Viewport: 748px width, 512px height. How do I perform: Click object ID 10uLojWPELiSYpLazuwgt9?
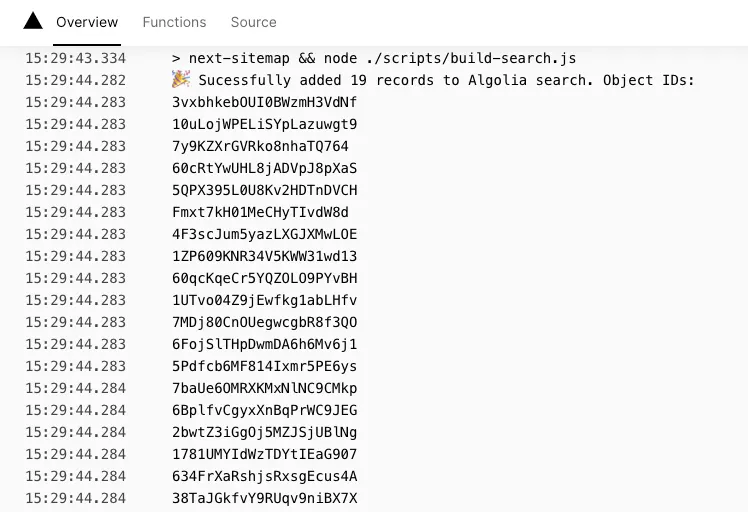tap(264, 124)
